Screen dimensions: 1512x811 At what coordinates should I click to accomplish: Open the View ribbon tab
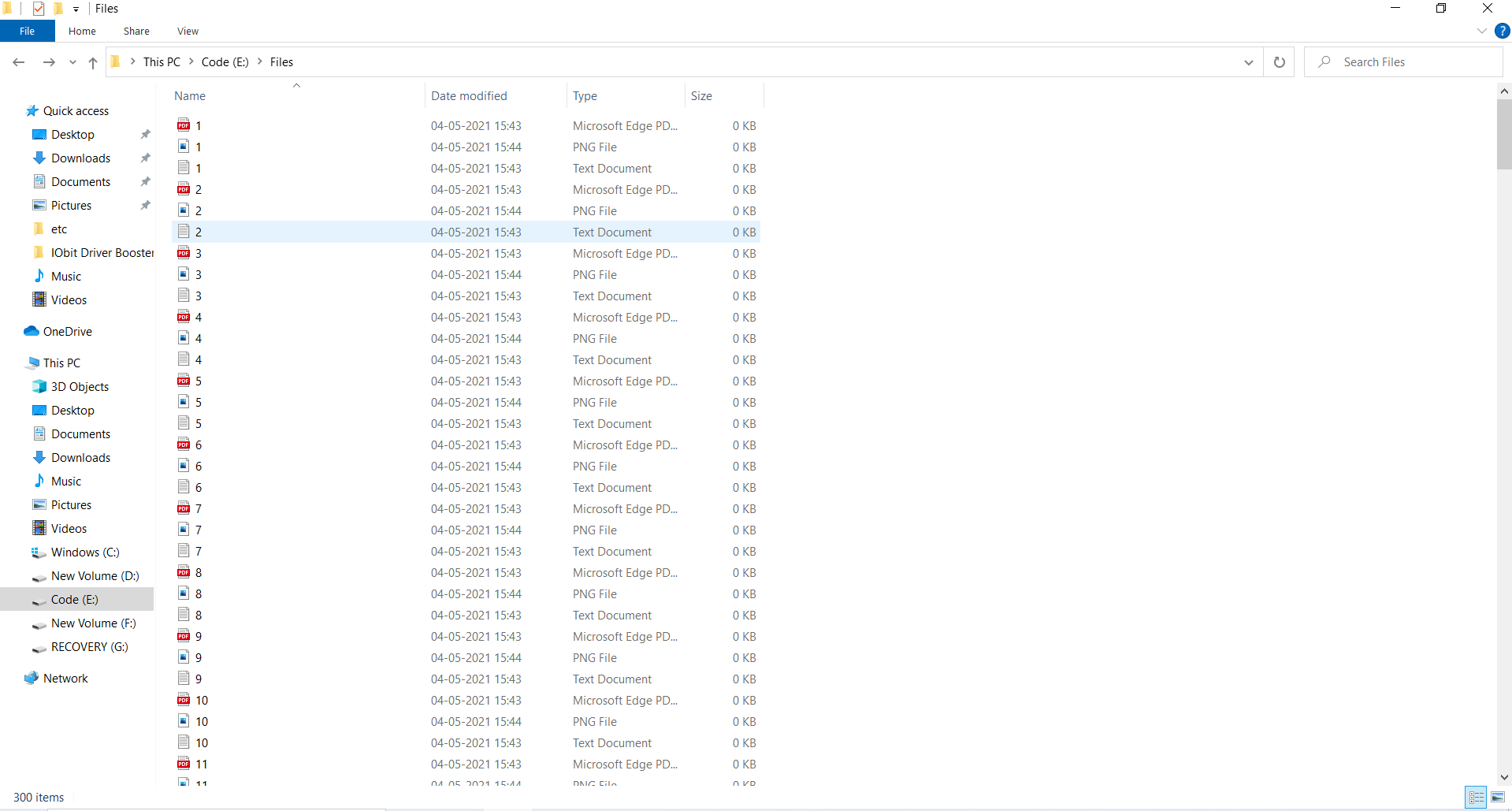188,31
